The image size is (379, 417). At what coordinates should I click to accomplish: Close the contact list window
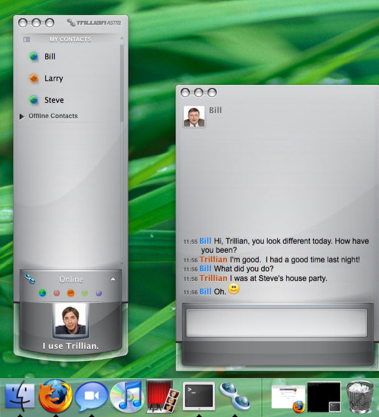click(23, 23)
